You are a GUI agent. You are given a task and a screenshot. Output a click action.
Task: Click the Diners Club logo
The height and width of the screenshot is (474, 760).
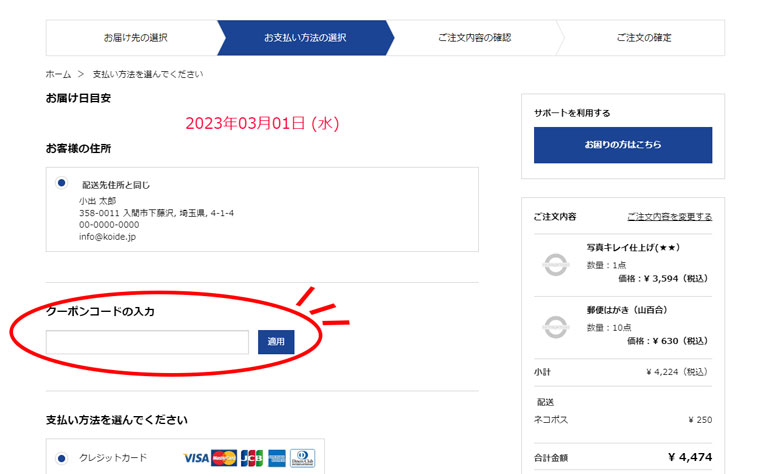click(302, 458)
